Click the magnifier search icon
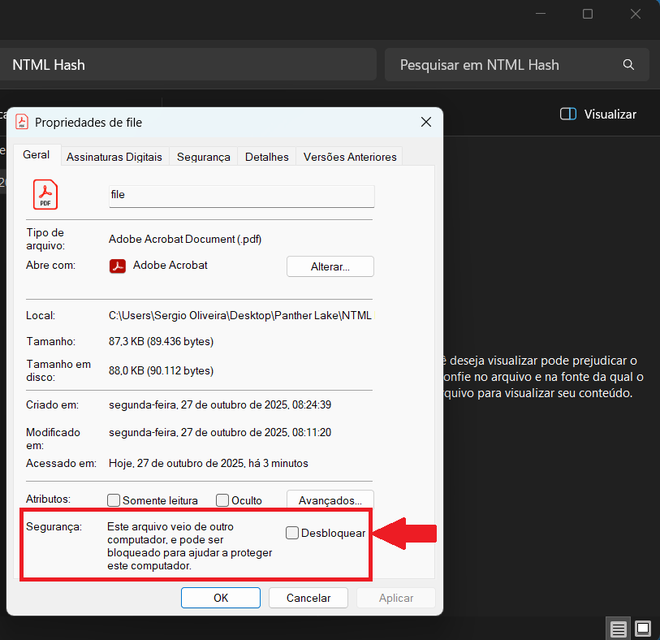The width and height of the screenshot is (660, 640). 629,65
